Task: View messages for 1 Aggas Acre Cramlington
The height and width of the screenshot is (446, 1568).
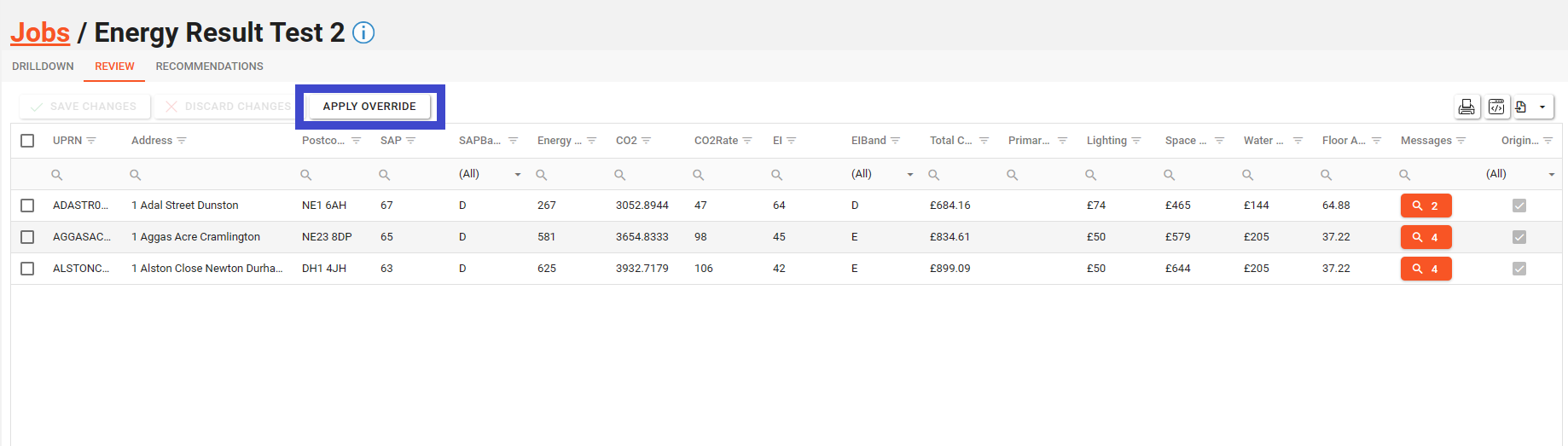Action: click(x=1426, y=237)
